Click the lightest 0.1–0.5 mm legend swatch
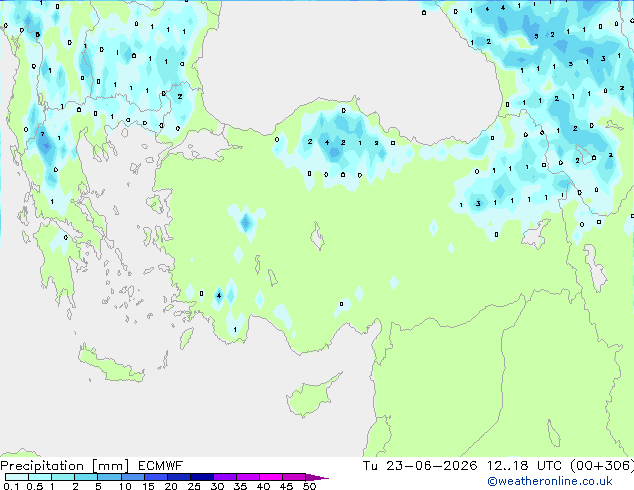This screenshot has height=490, width=634. pyautogui.click(x=17, y=477)
